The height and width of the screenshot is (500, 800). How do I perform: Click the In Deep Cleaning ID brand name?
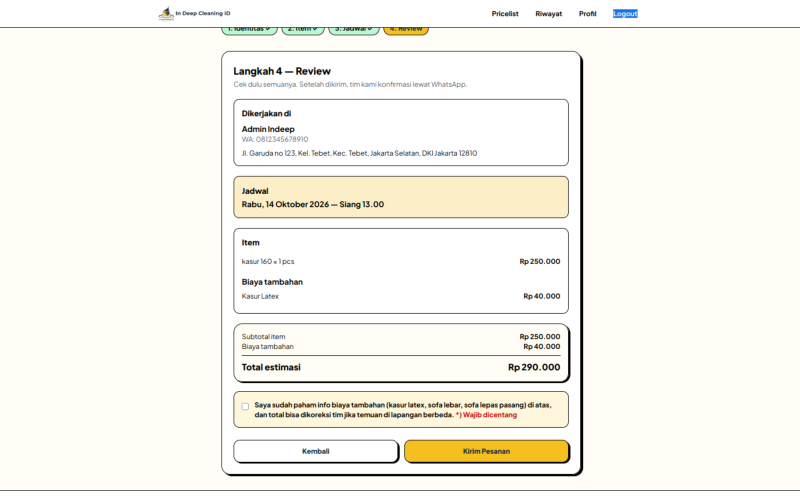click(203, 13)
